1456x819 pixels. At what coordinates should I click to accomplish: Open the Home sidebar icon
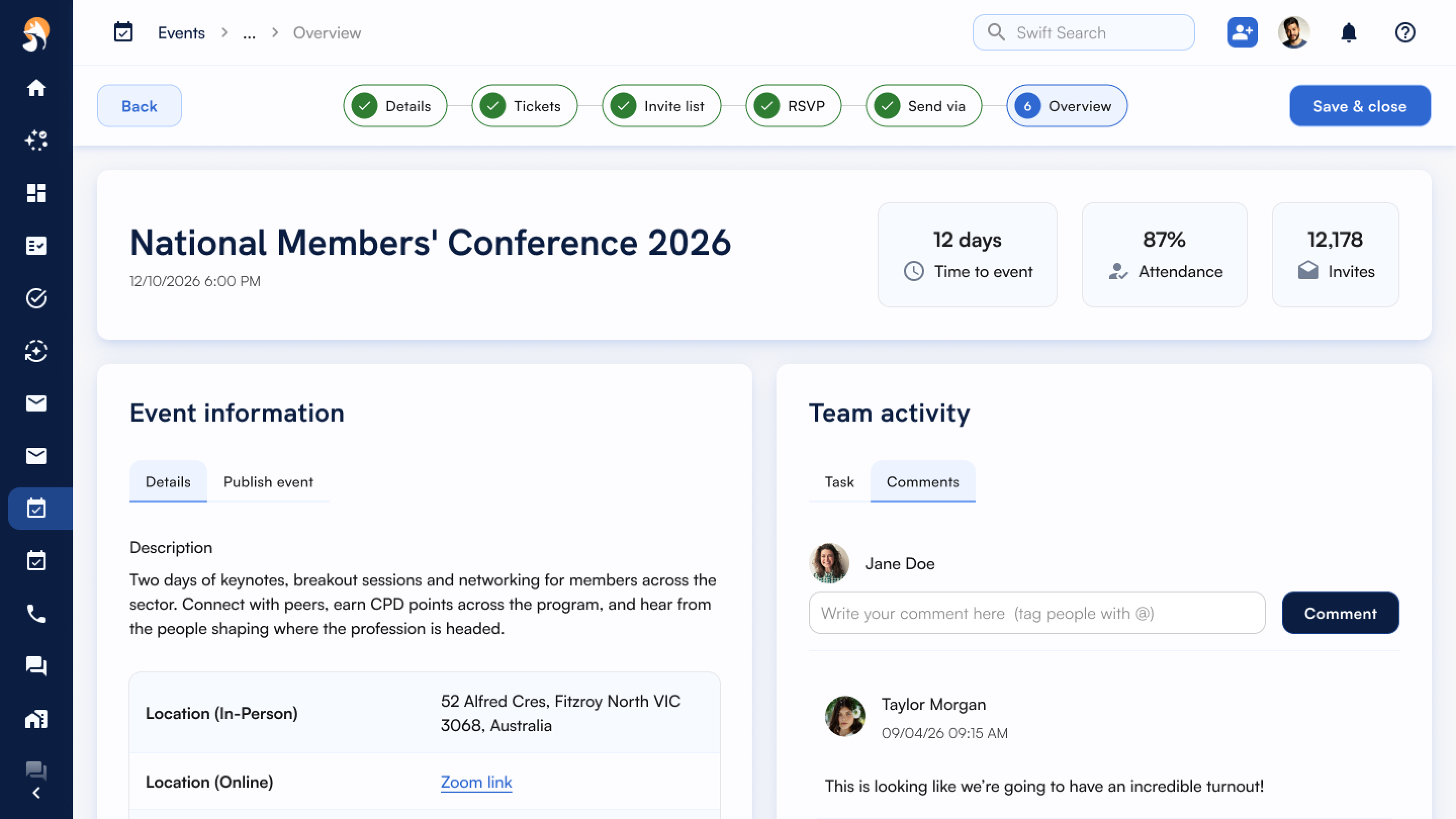[36, 87]
